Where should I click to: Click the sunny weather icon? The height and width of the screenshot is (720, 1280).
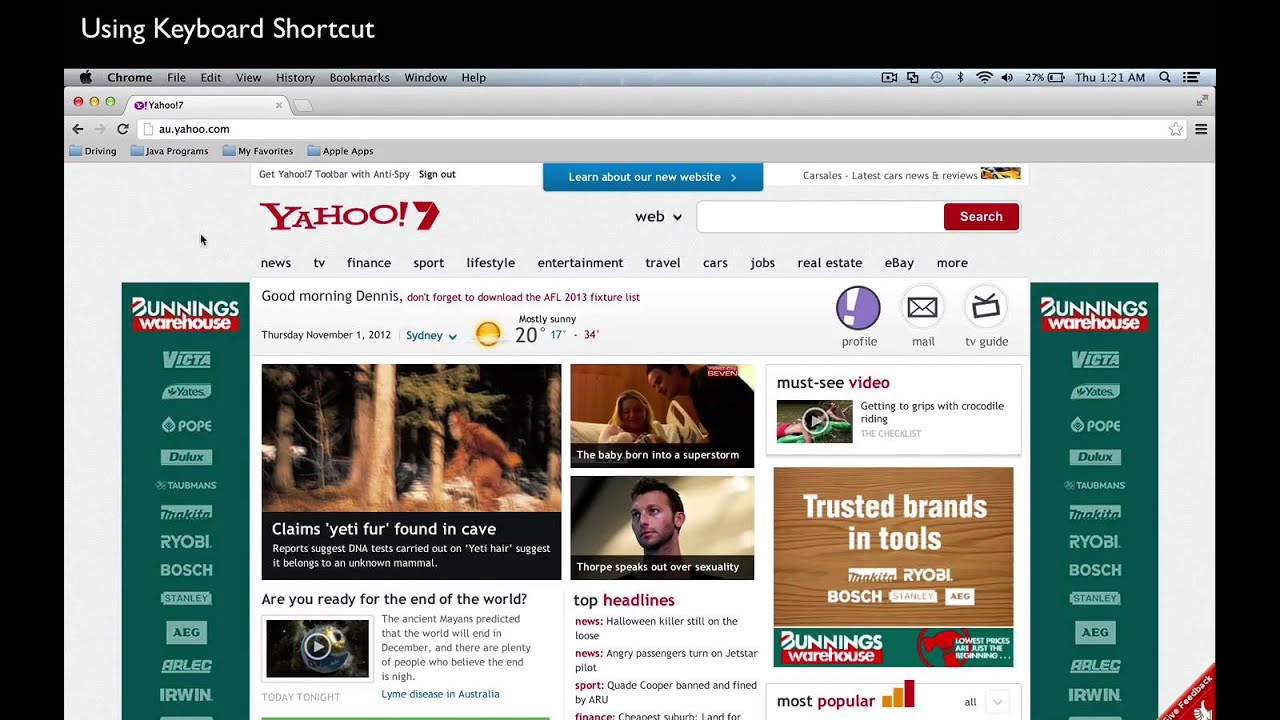(x=488, y=334)
